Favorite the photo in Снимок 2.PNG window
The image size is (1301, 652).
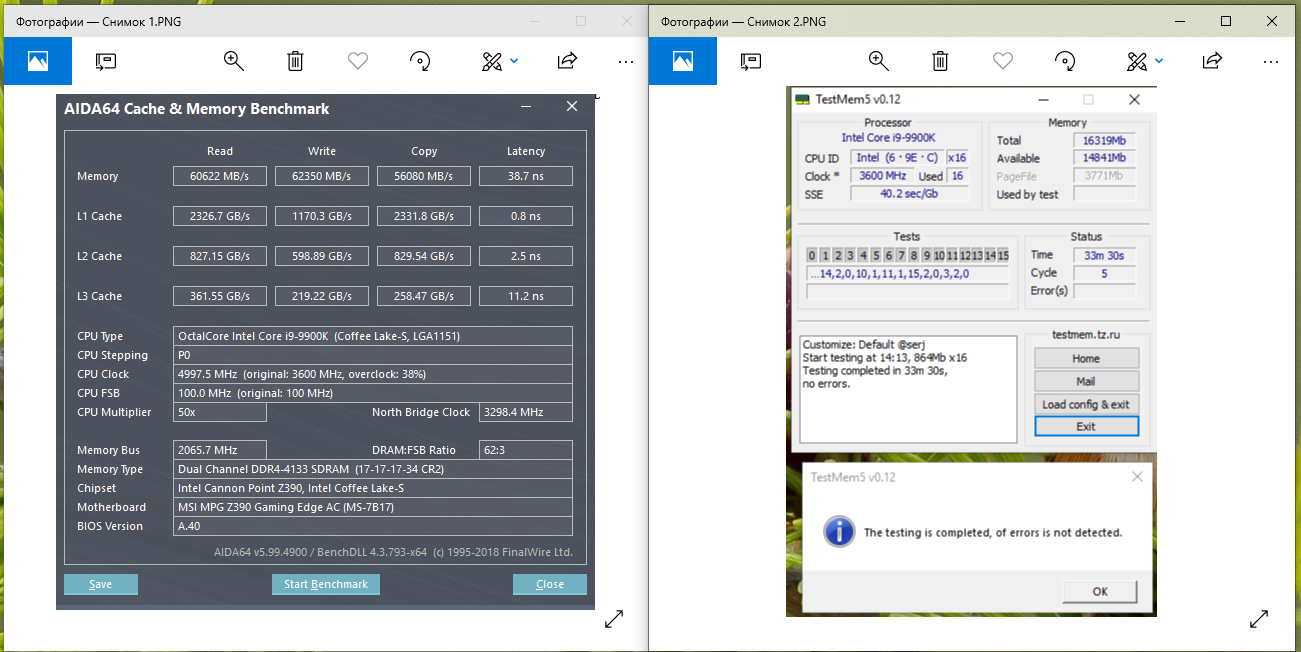[1003, 61]
